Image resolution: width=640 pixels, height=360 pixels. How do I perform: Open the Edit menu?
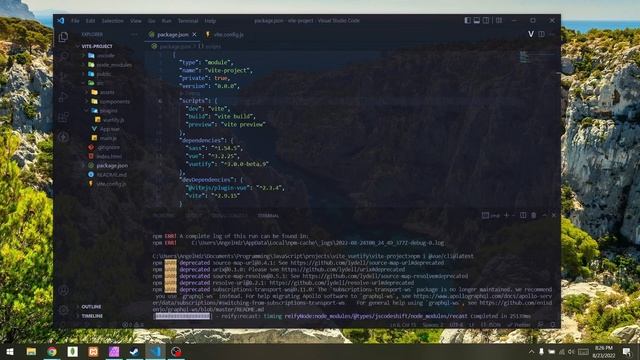[x=90, y=20]
